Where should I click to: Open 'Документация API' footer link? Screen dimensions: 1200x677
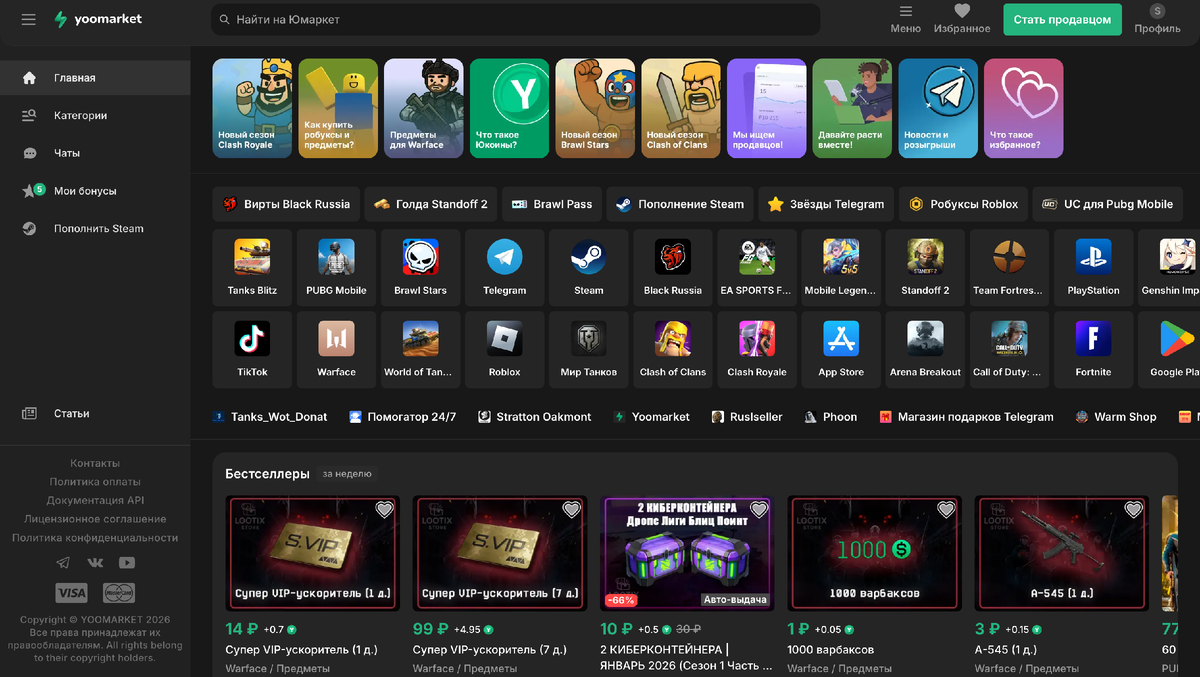pos(95,500)
